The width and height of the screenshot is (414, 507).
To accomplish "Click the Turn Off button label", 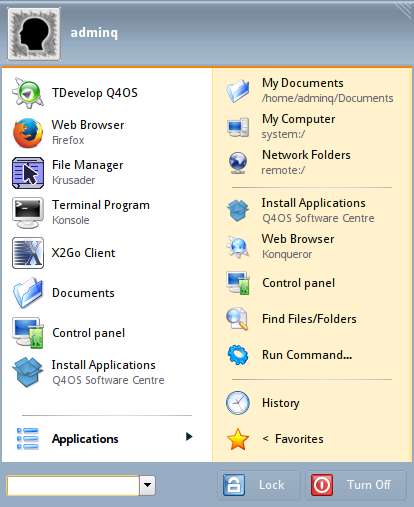I will 369,485.
